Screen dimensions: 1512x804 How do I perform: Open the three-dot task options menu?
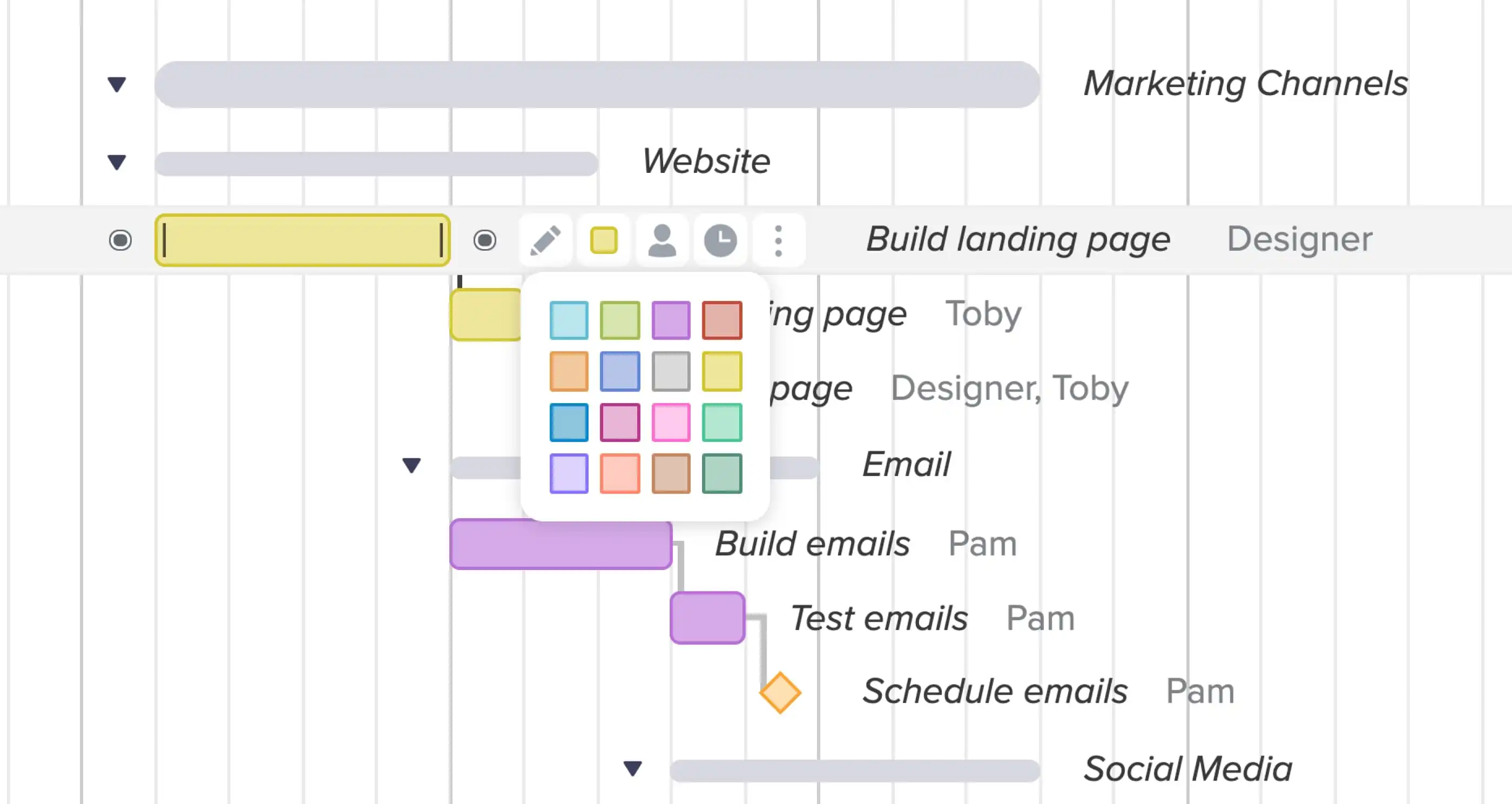tap(778, 239)
